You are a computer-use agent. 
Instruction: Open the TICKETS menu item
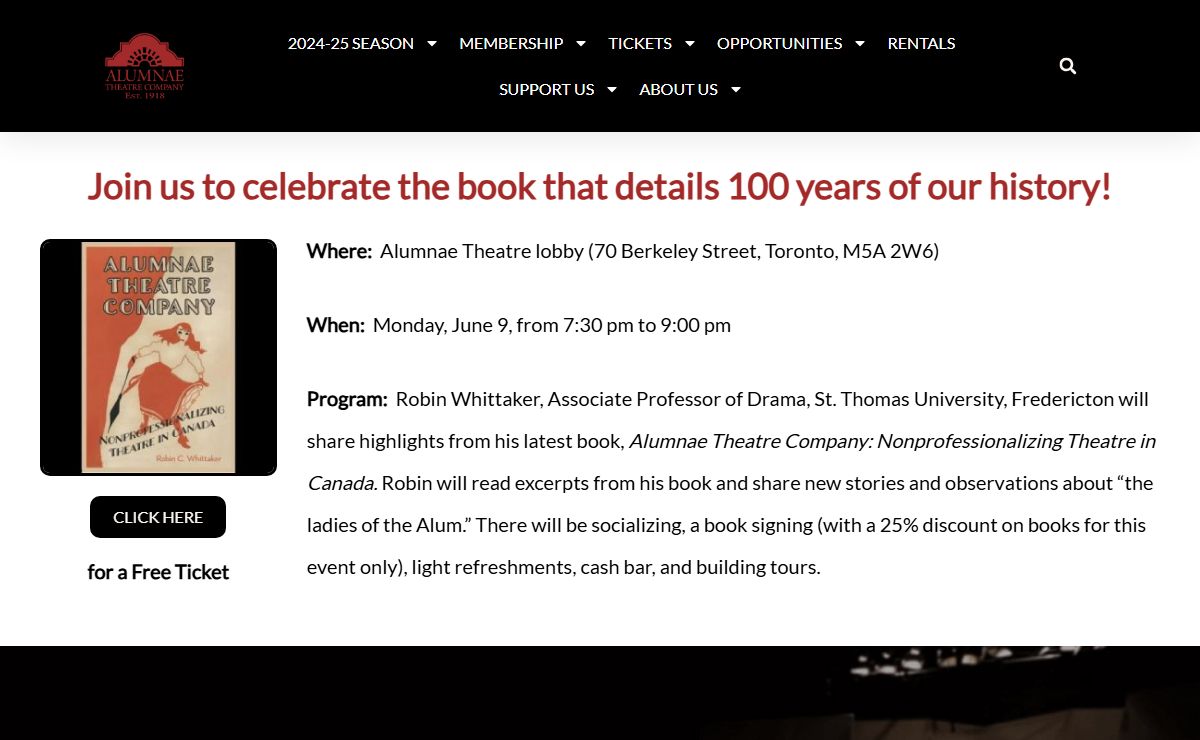(x=640, y=44)
